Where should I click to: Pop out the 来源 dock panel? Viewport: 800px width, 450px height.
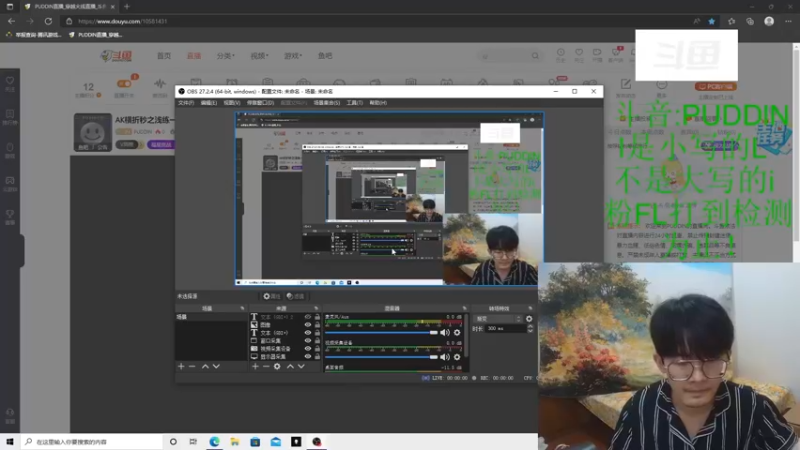(x=316, y=309)
